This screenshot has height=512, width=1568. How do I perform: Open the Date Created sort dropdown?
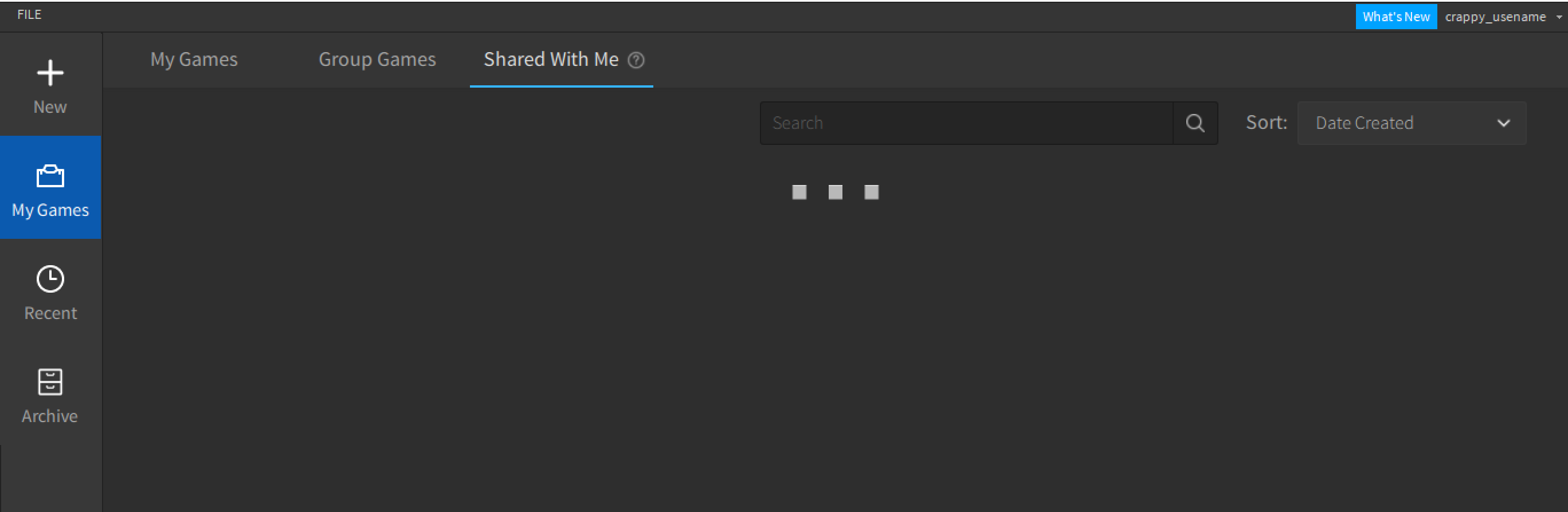(1400, 124)
